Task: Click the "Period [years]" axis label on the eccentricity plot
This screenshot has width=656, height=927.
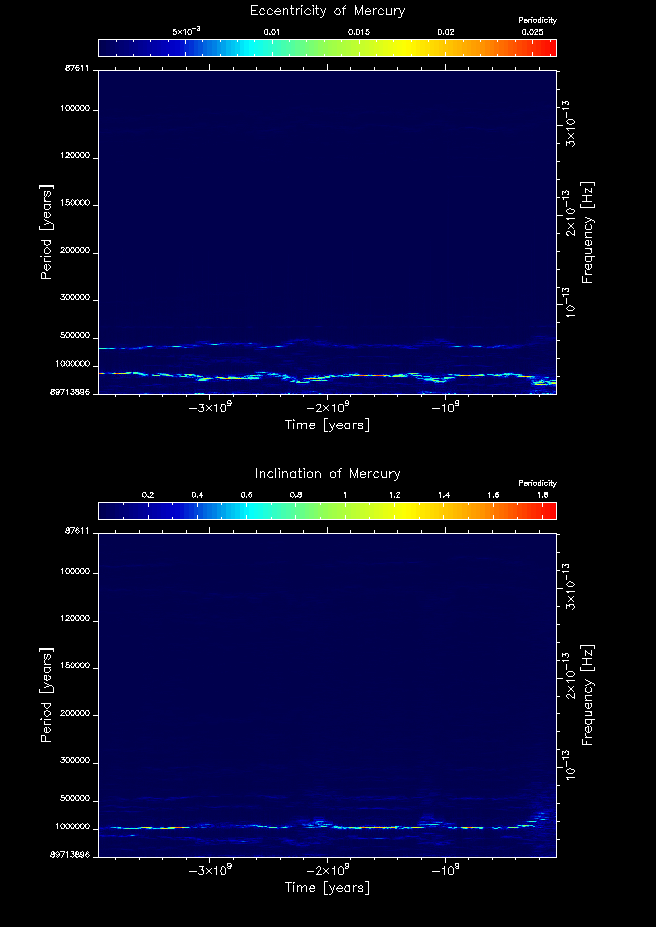Action: (x=46, y=231)
